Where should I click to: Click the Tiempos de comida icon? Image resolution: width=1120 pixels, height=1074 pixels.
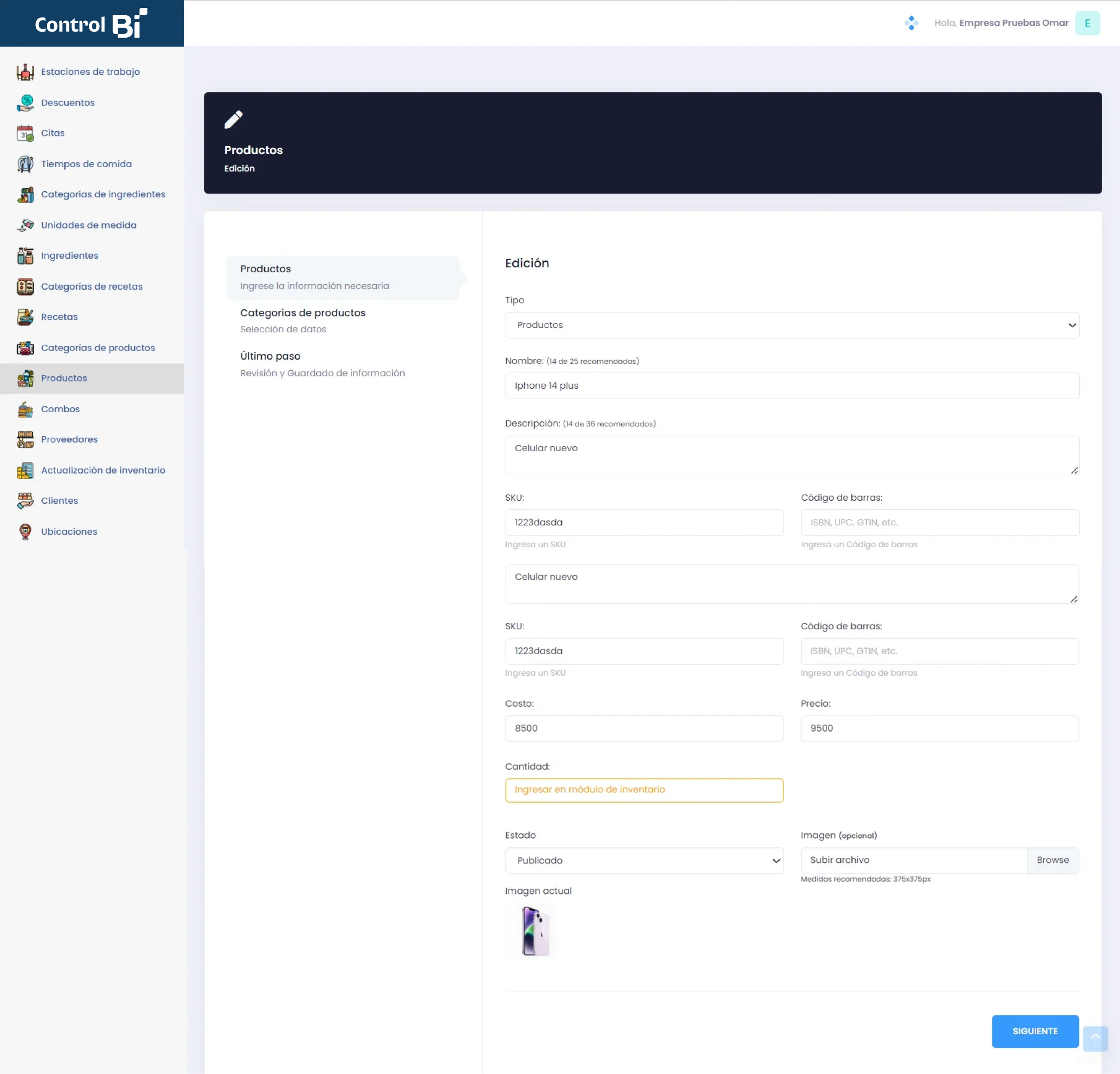tap(25, 164)
